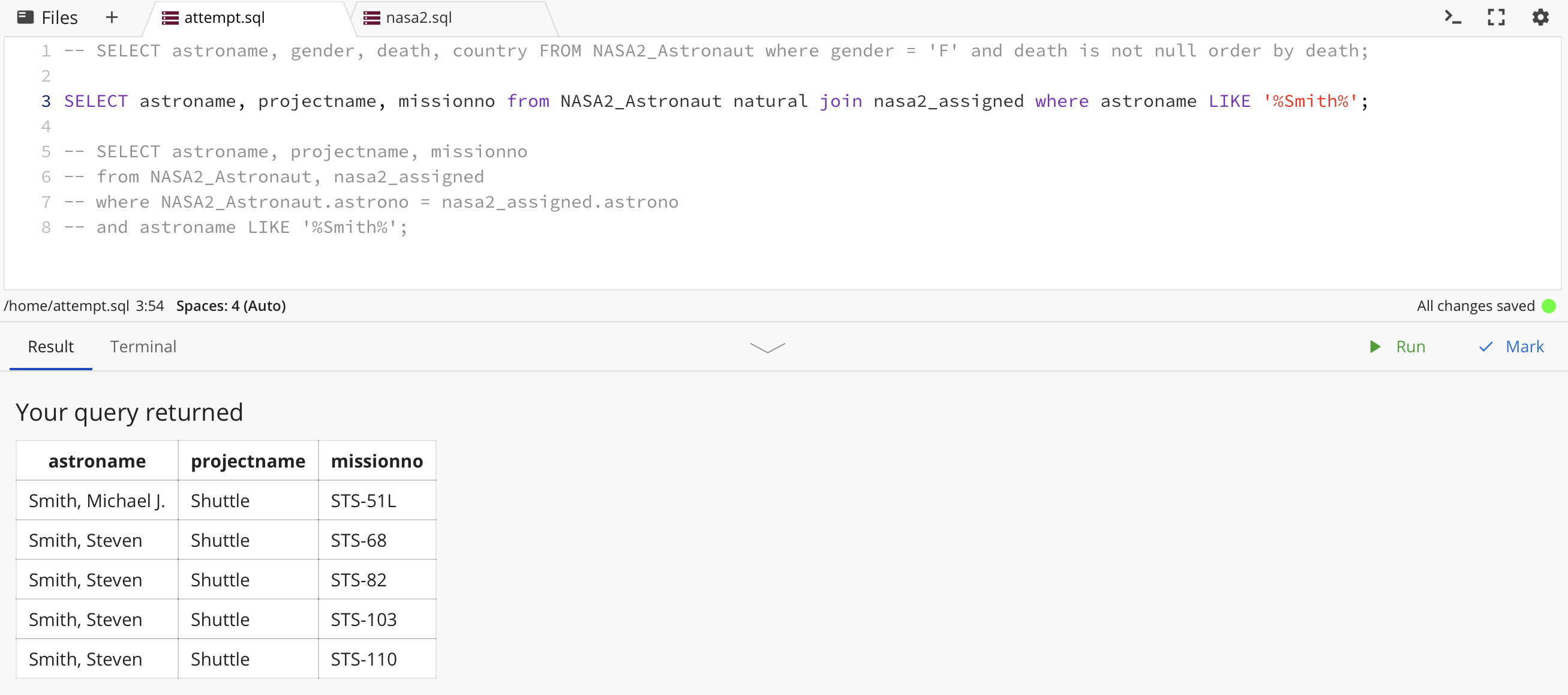Open terminal via the console prompt icon
The width and height of the screenshot is (1568, 695).
[1452, 17]
